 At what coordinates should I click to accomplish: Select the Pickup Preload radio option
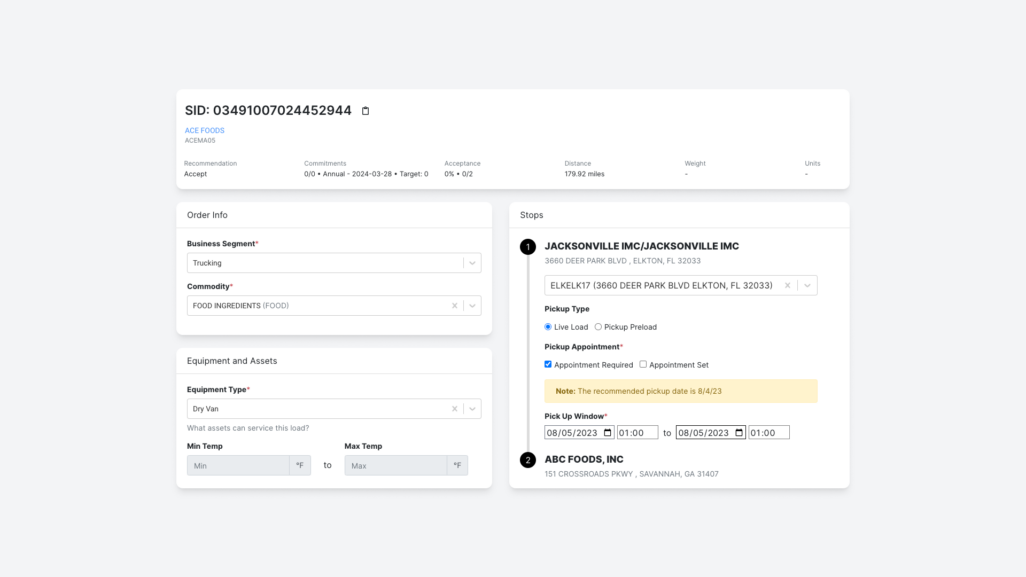pyautogui.click(x=598, y=327)
